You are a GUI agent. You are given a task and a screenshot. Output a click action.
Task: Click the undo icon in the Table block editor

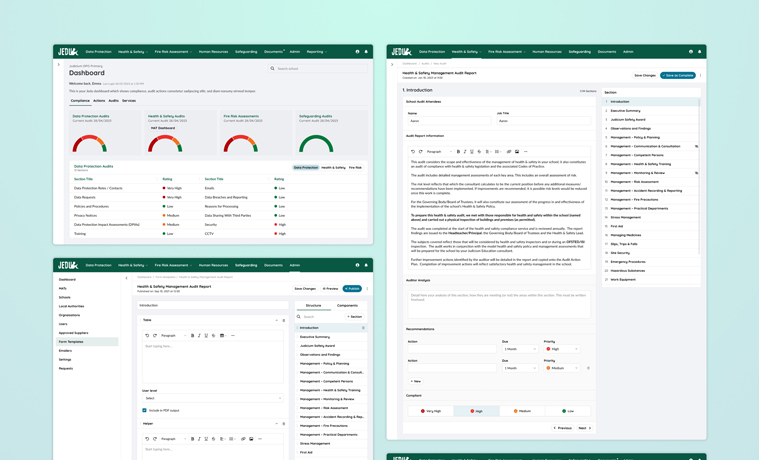pyautogui.click(x=147, y=336)
